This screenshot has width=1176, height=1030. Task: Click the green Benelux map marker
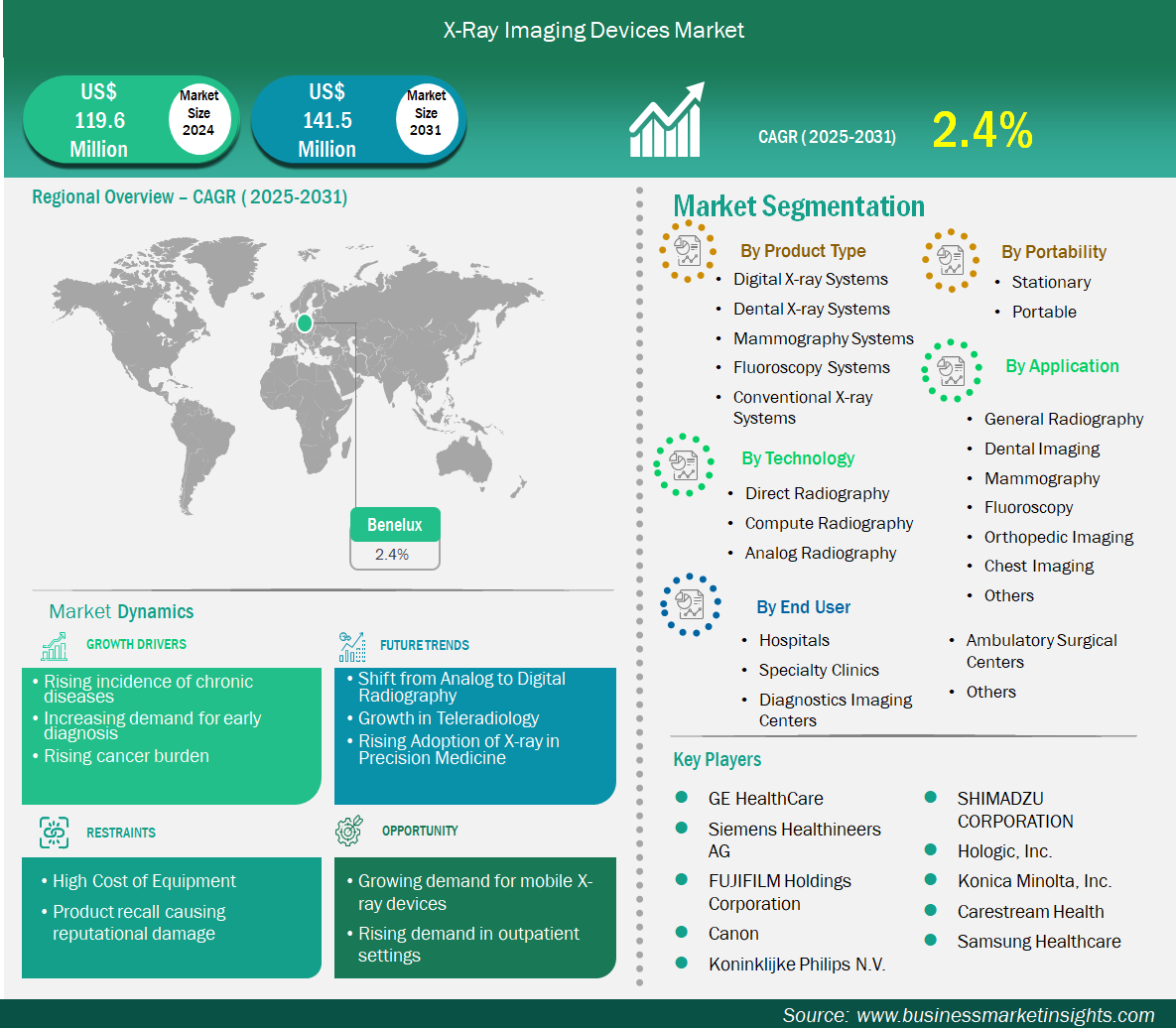[305, 323]
